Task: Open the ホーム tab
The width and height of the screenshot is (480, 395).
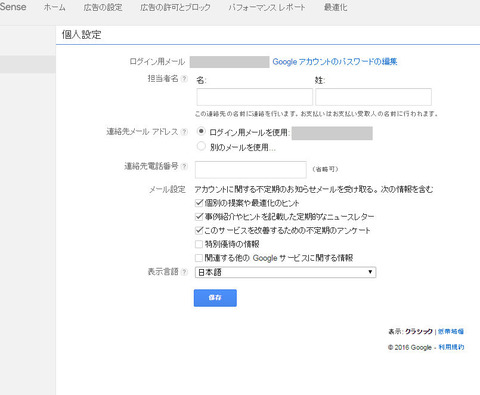Action: click(55, 7)
